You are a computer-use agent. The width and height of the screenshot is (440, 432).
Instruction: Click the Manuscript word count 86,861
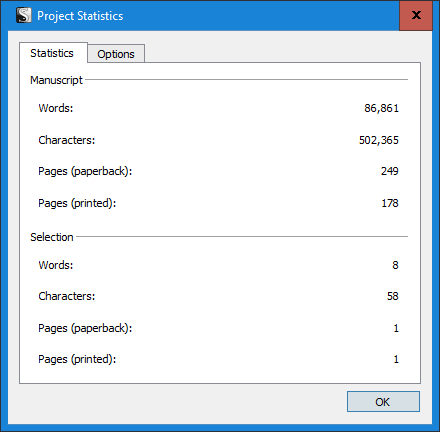(381, 108)
